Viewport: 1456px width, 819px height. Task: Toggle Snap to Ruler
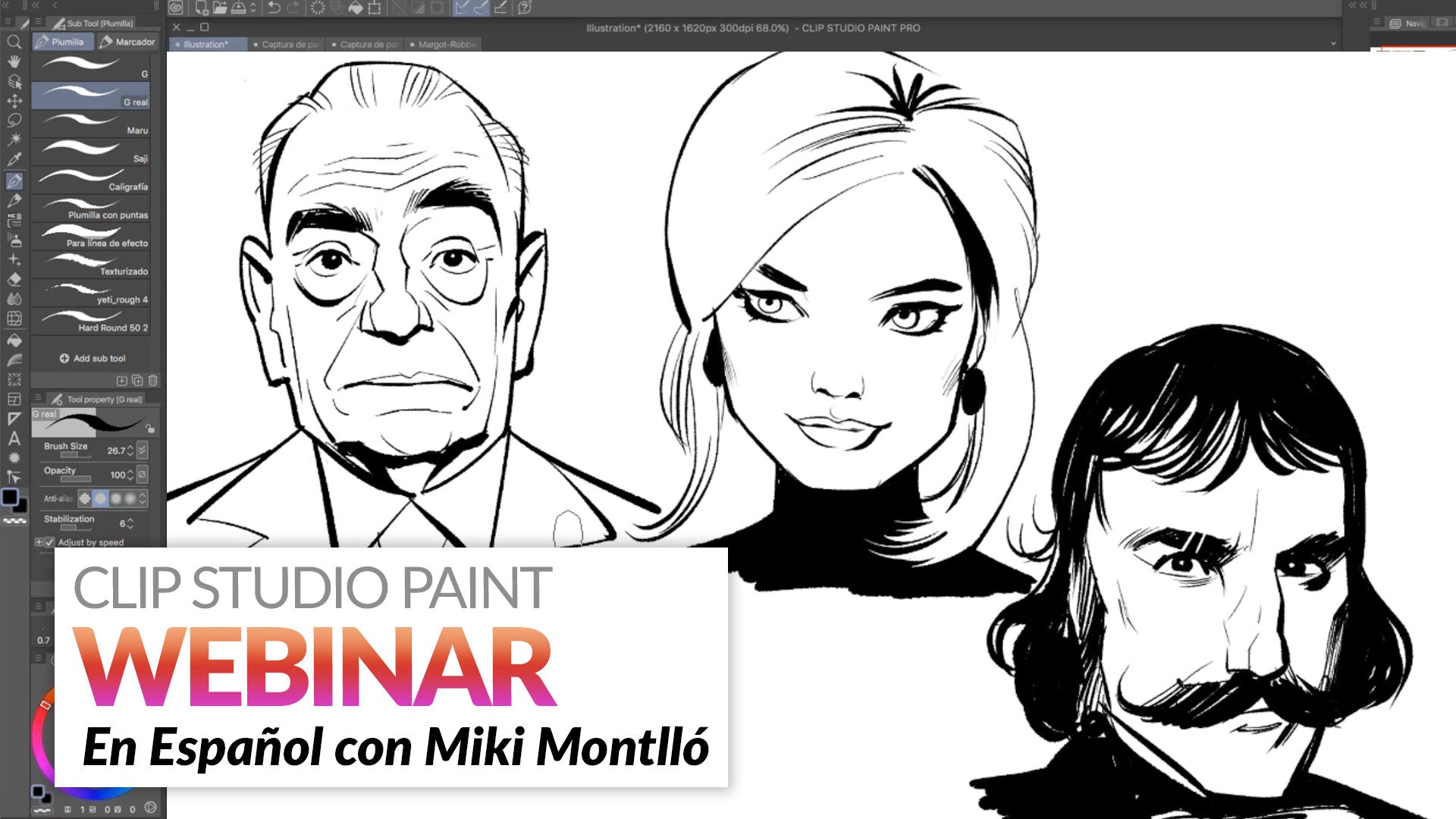[462, 8]
